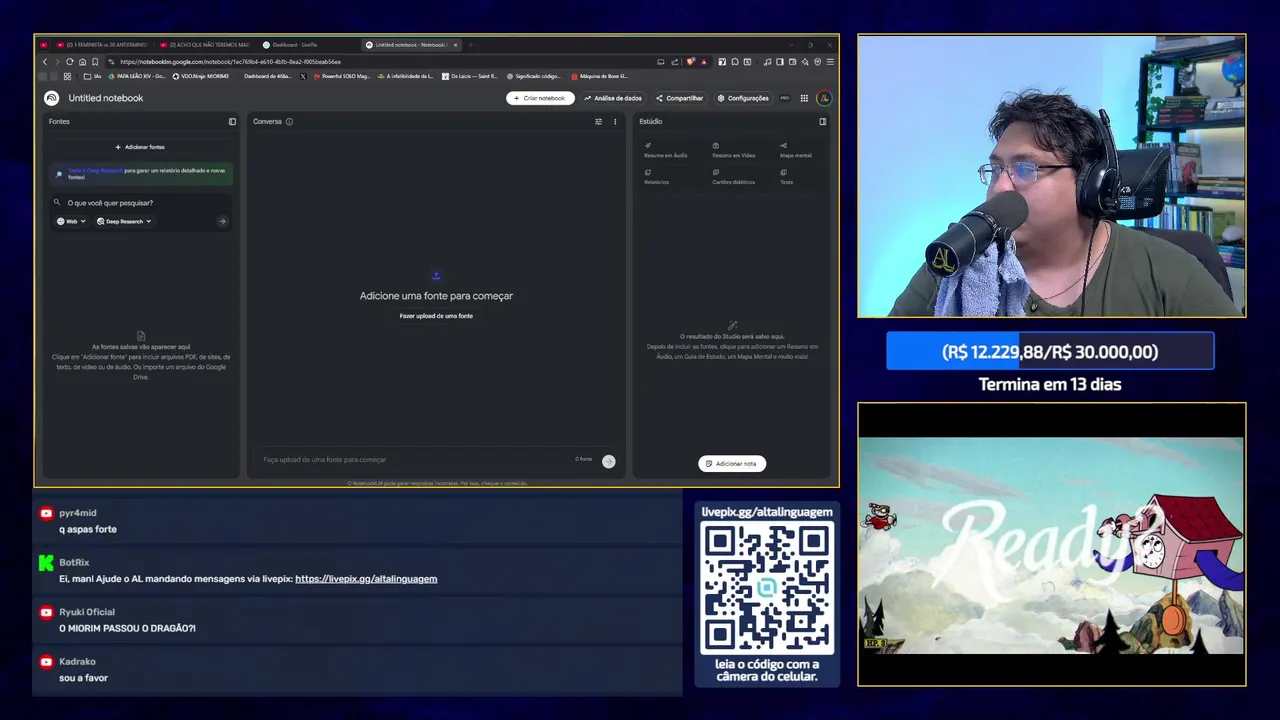1280x720 pixels.
Task: Open the Google apps grid
Action: [804, 98]
